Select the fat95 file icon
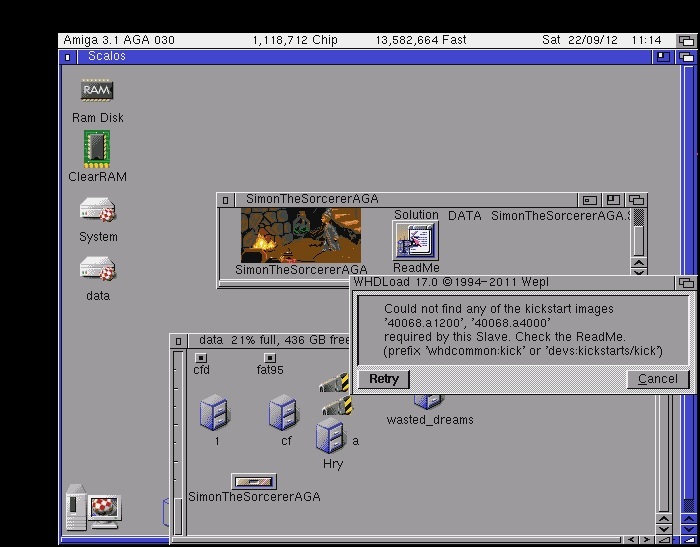This screenshot has height=547, width=700. coord(270,357)
